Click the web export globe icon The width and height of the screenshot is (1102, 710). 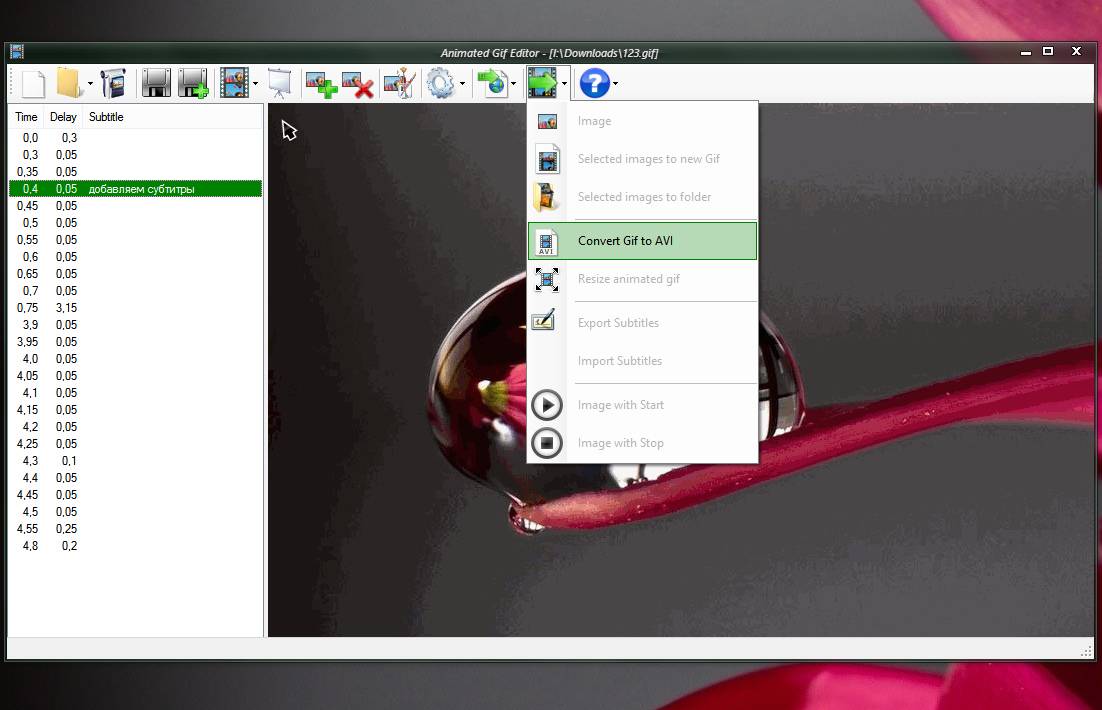[x=493, y=84]
